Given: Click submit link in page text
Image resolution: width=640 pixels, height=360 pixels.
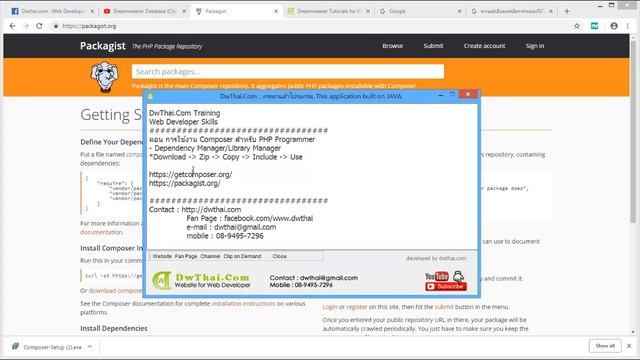Looking at the screenshot, I should pos(444,307).
